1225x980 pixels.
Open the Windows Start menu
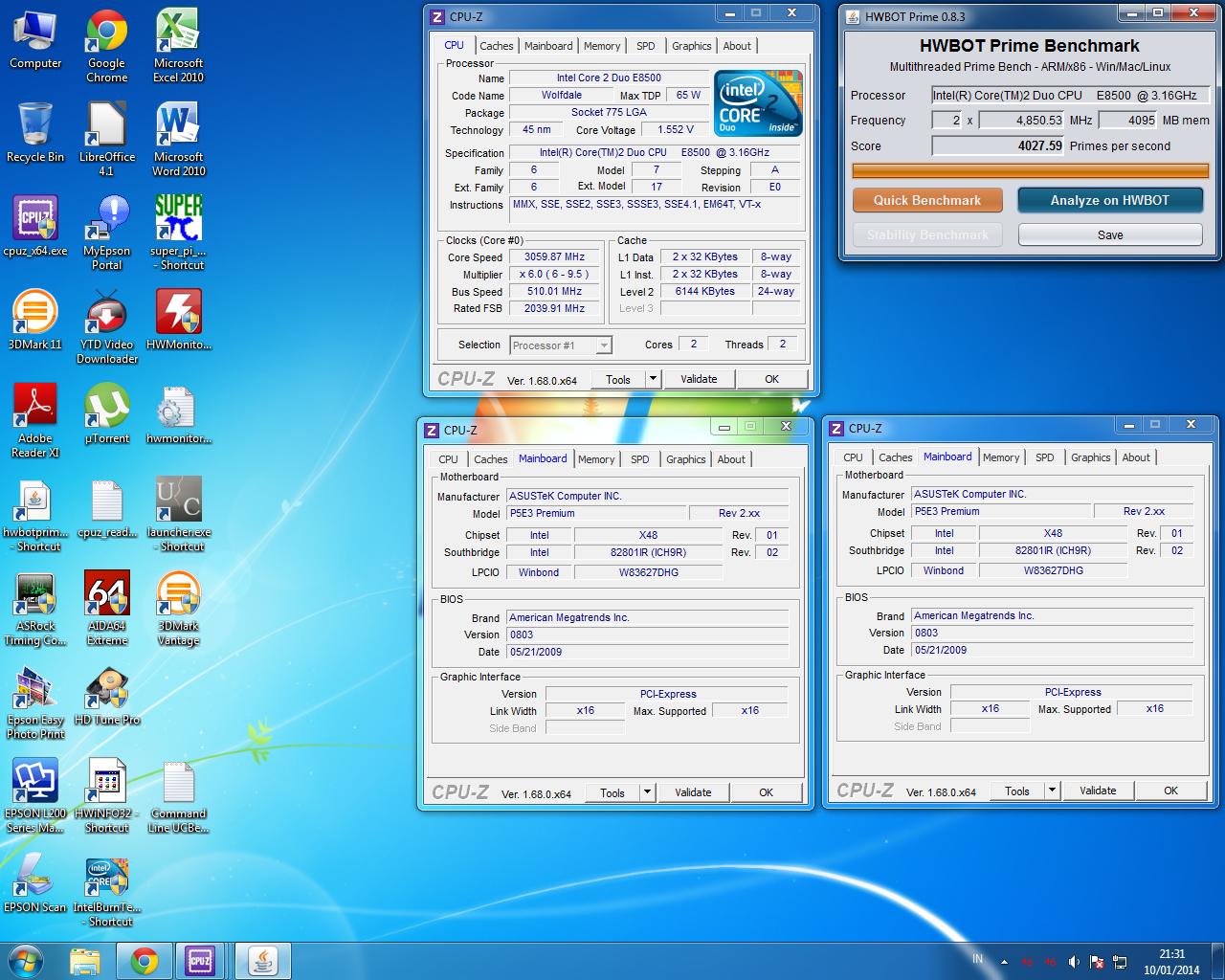click(x=26, y=961)
